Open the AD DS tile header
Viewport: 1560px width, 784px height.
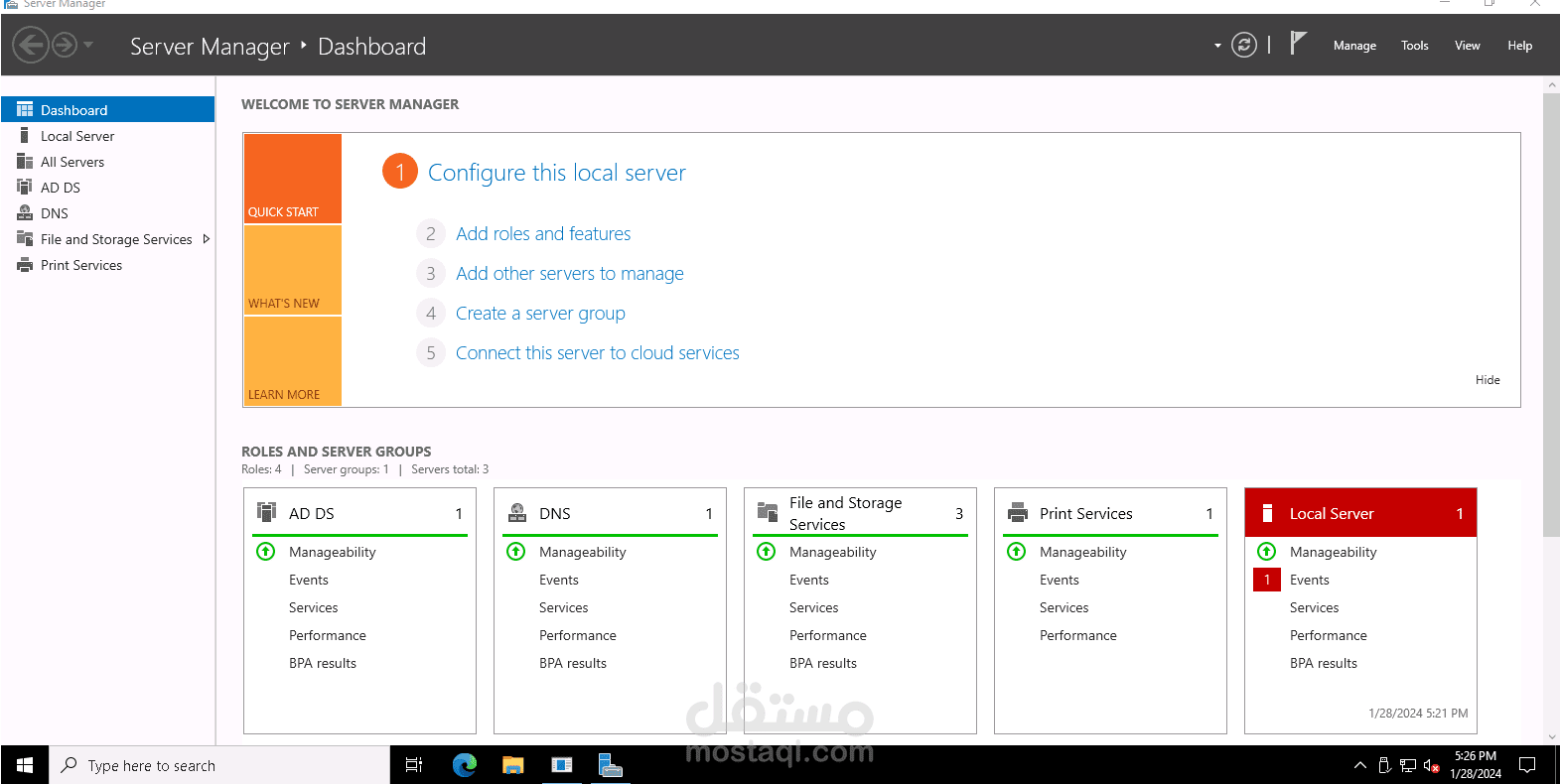pyautogui.click(x=359, y=513)
